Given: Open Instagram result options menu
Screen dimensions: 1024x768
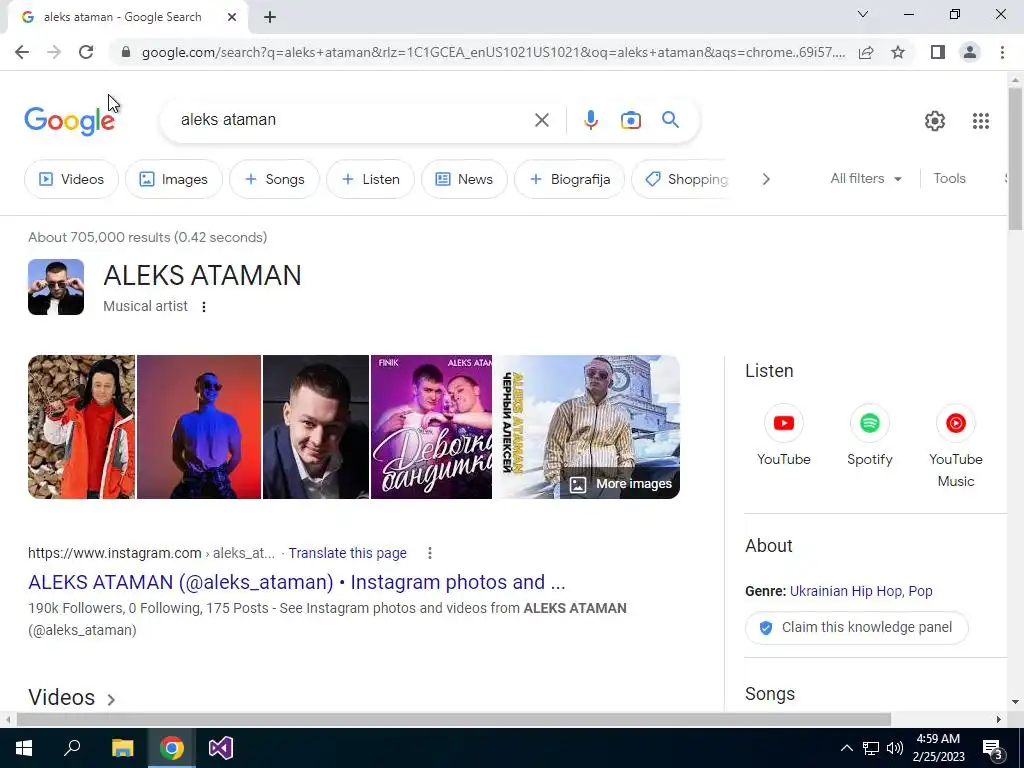Looking at the screenshot, I should [x=430, y=553].
